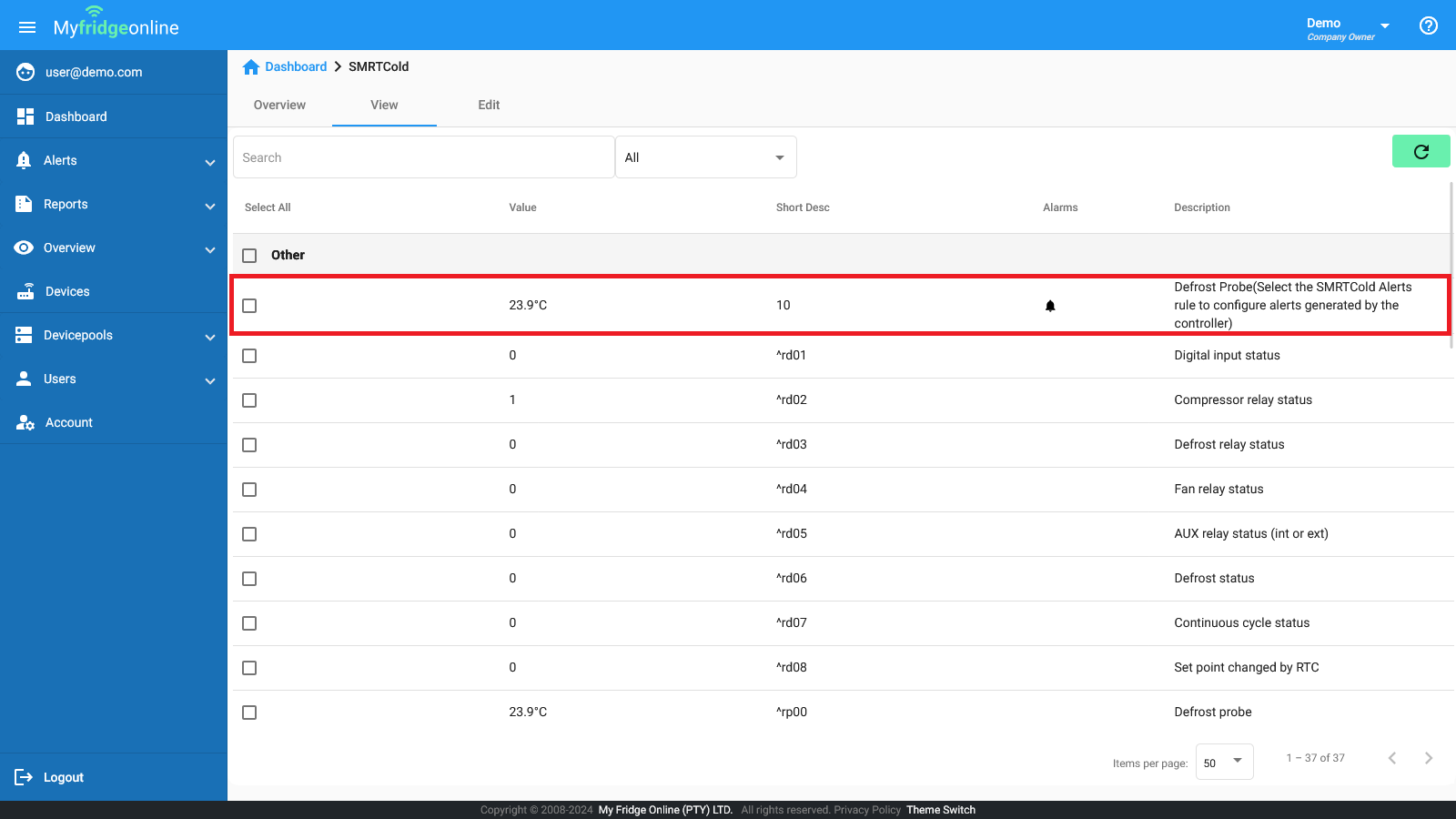This screenshot has height=819, width=1456.
Task: Open the Demo company owner dropdown
Action: 1348,28
